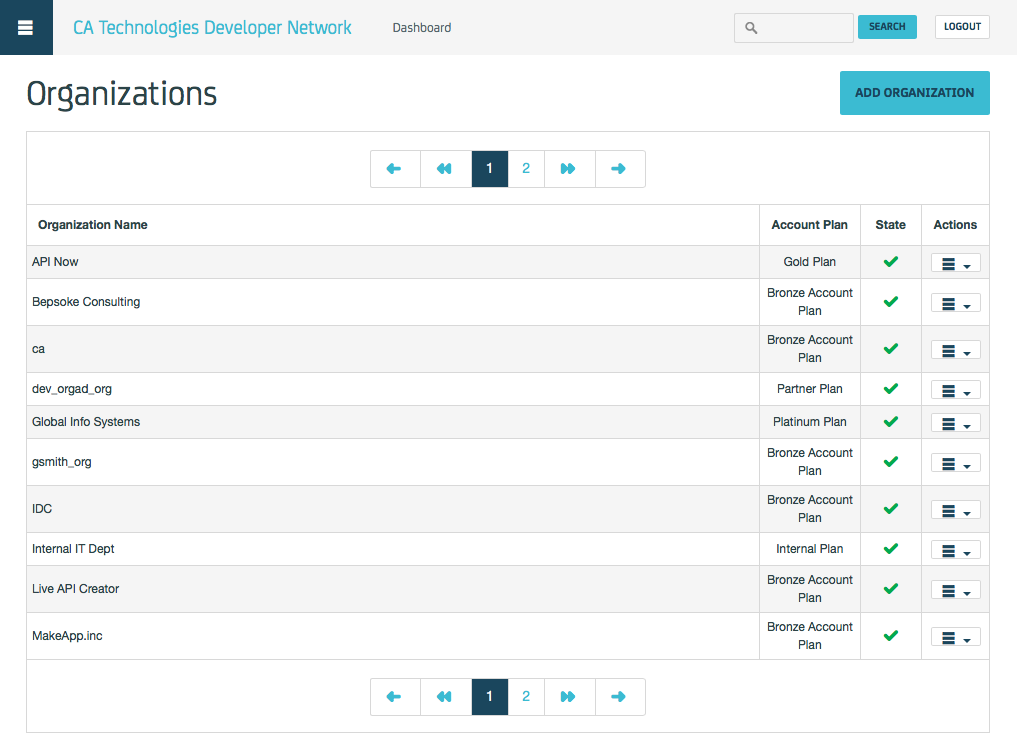Click the bottom rewind first page icon
Screen dimensions: 1017x738
tap(445, 697)
